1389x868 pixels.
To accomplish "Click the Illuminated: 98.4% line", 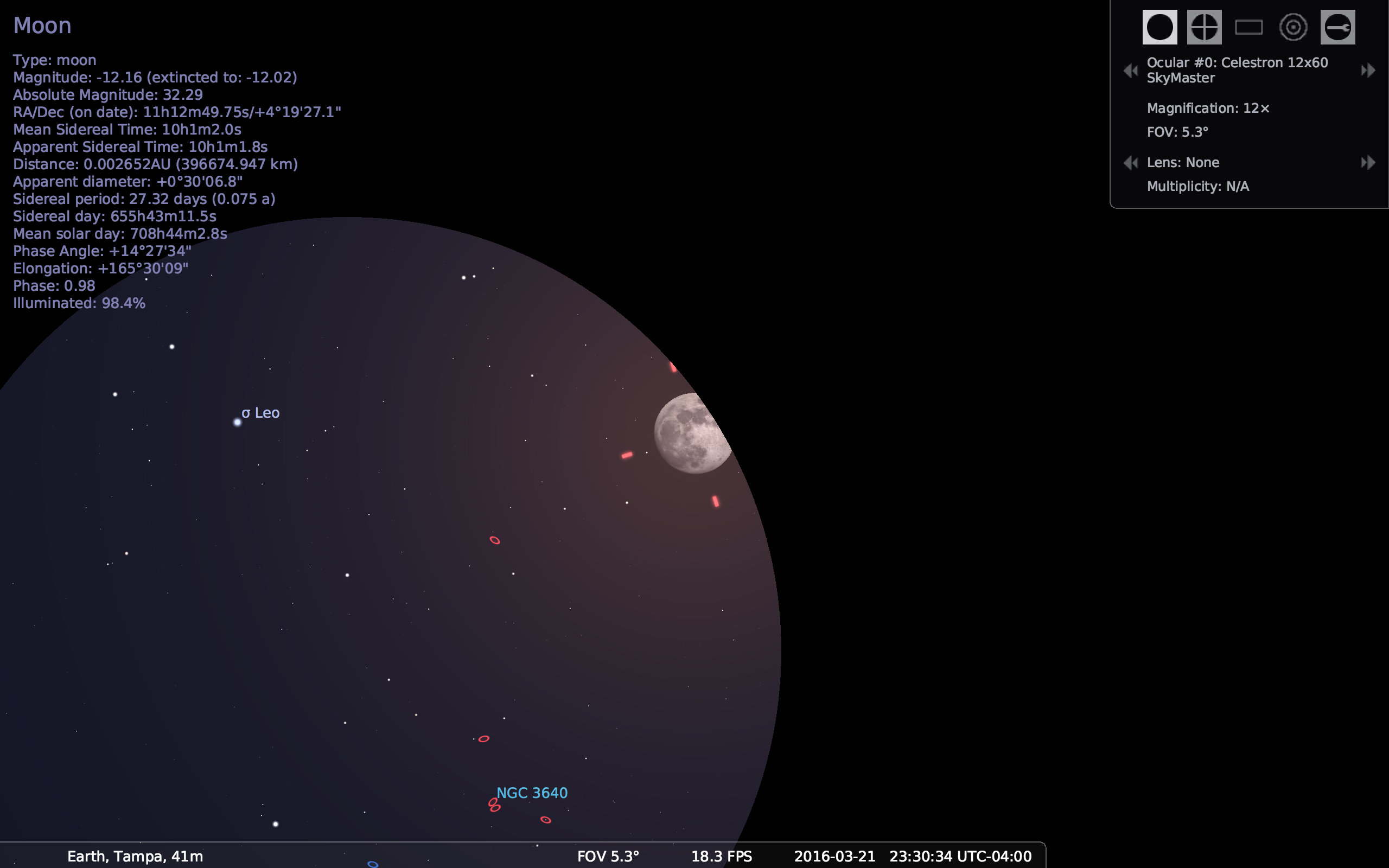I will (79, 303).
